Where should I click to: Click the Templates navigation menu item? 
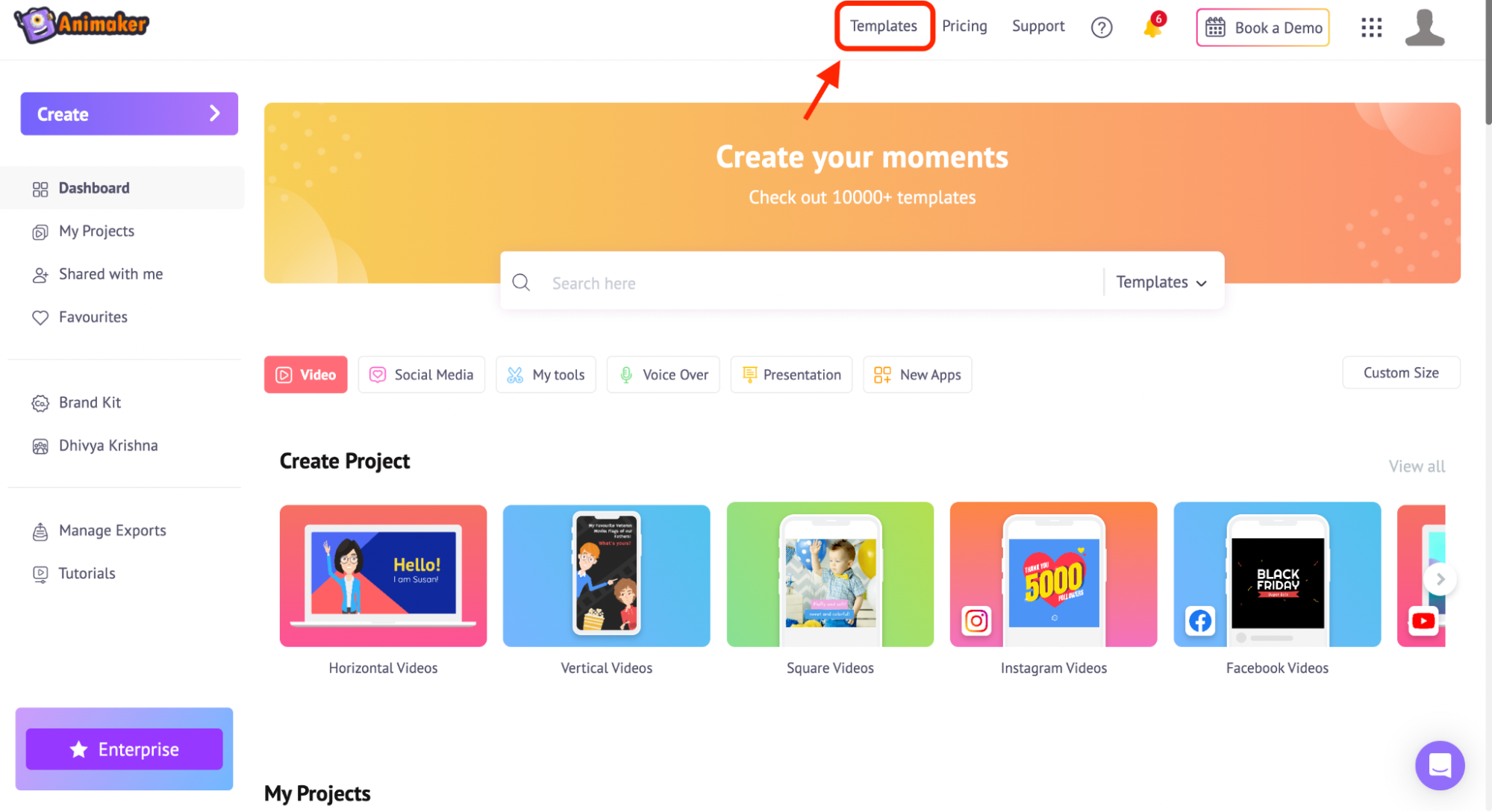pos(883,27)
